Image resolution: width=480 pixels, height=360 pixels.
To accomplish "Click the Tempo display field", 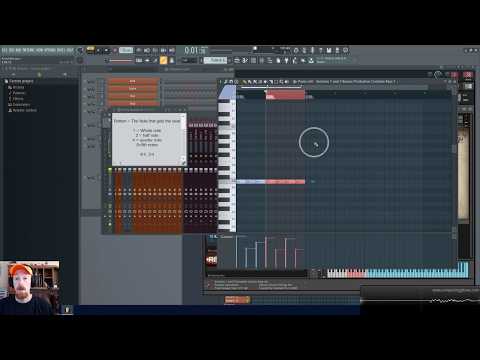I will 126,50.
